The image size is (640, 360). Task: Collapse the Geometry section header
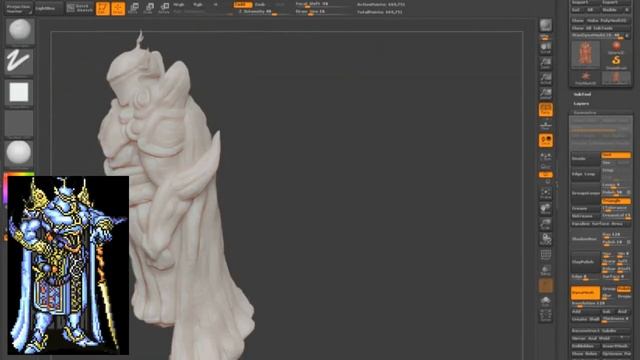tap(584, 113)
